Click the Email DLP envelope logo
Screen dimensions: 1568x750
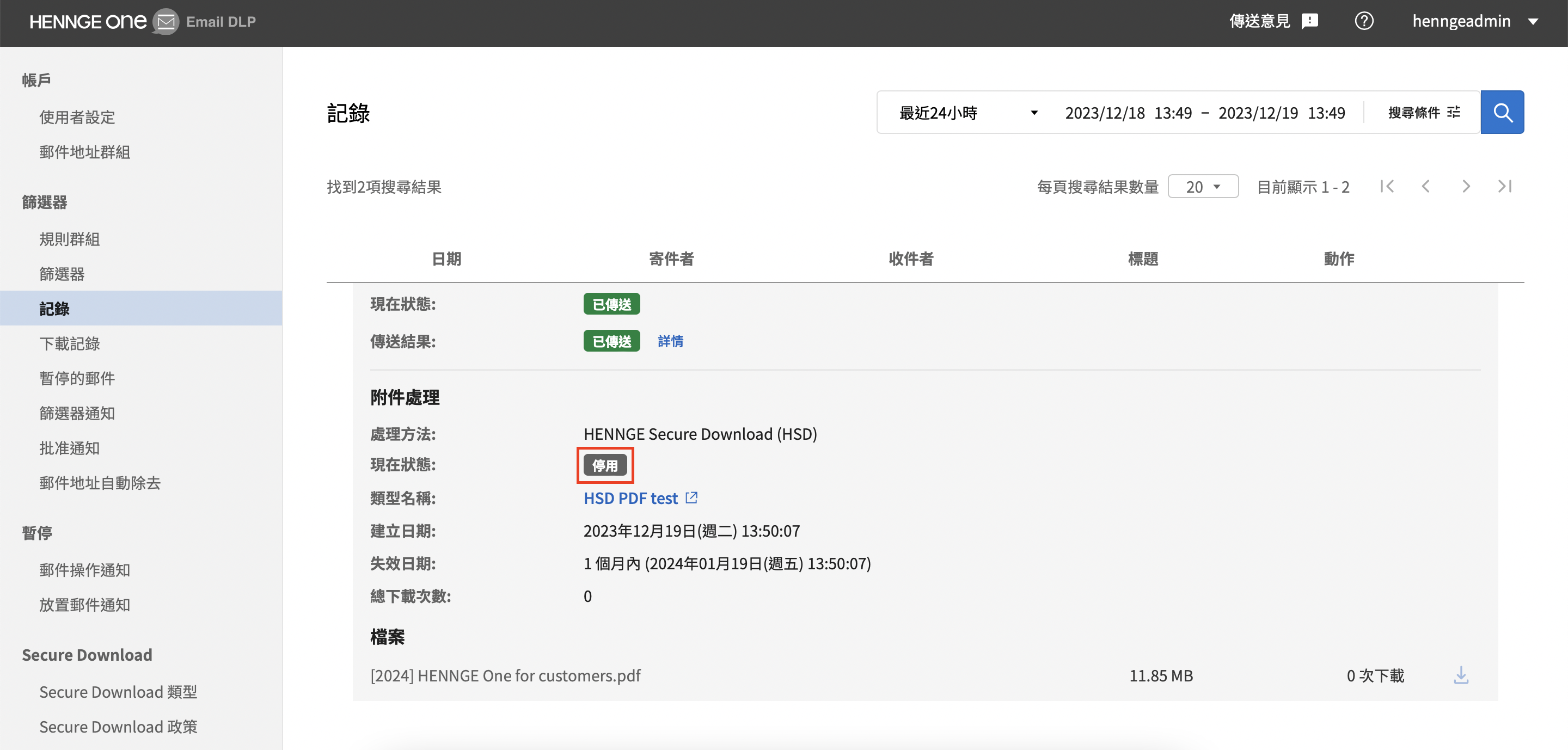coord(165,22)
